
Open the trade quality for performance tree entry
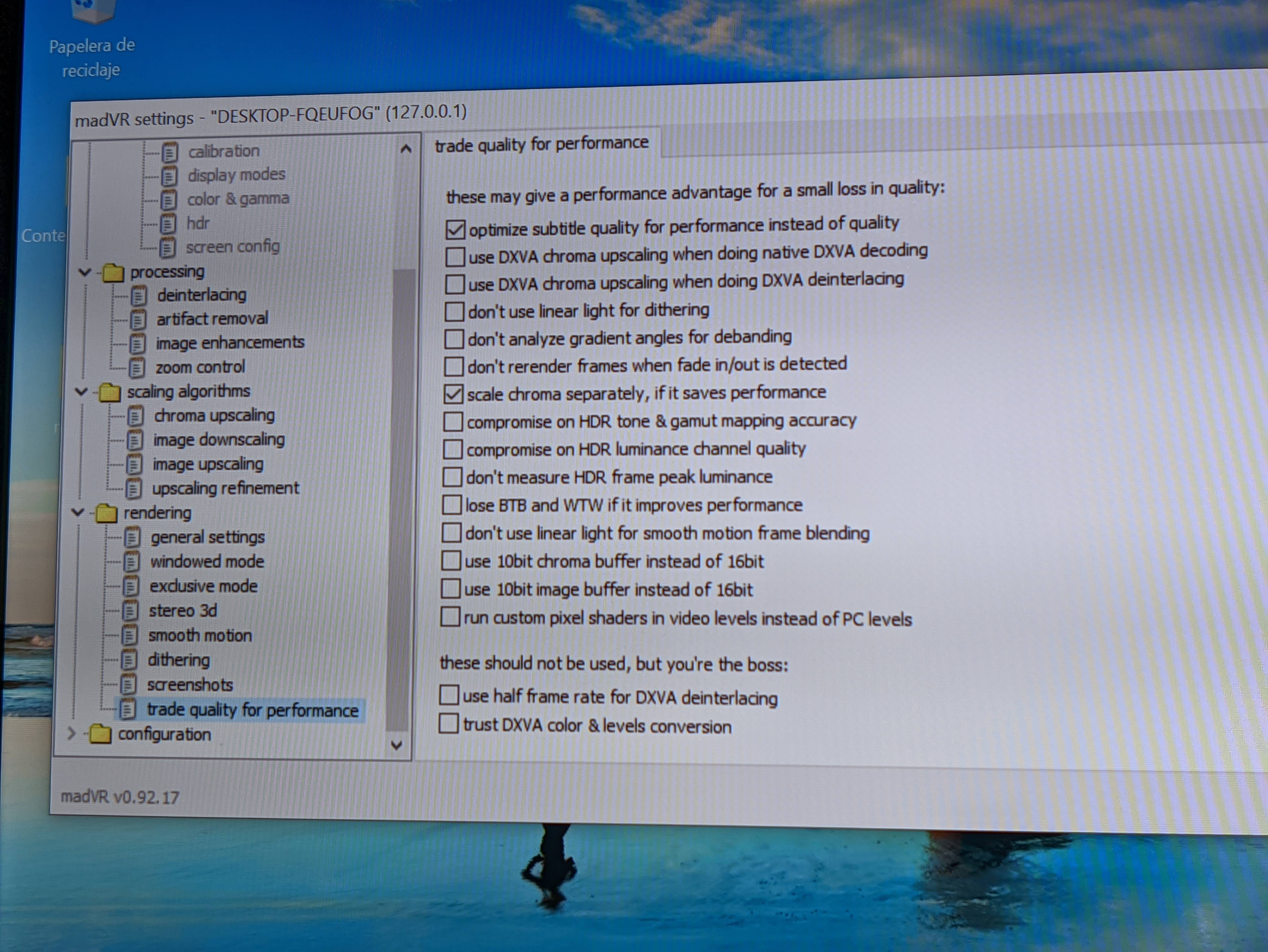pyautogui.click(x=253, y=711)
